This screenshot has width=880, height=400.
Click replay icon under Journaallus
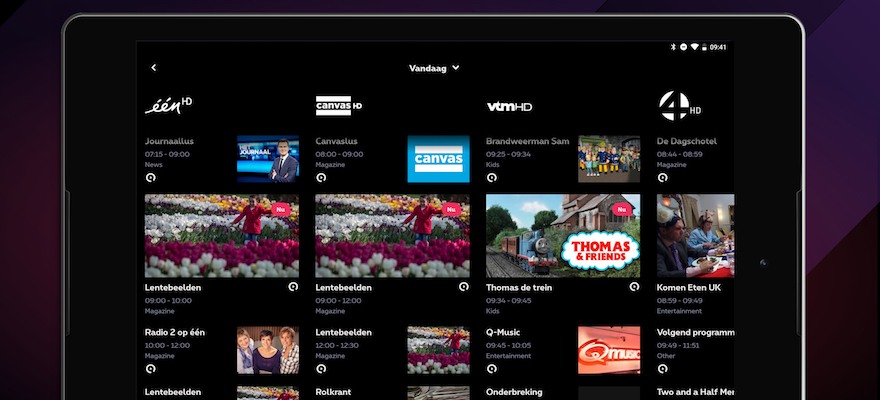(x=151, y=177)
